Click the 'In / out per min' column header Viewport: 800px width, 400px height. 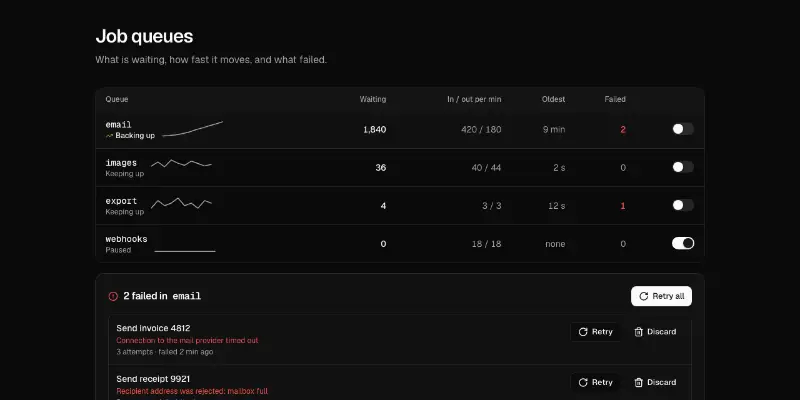[474, 99]
